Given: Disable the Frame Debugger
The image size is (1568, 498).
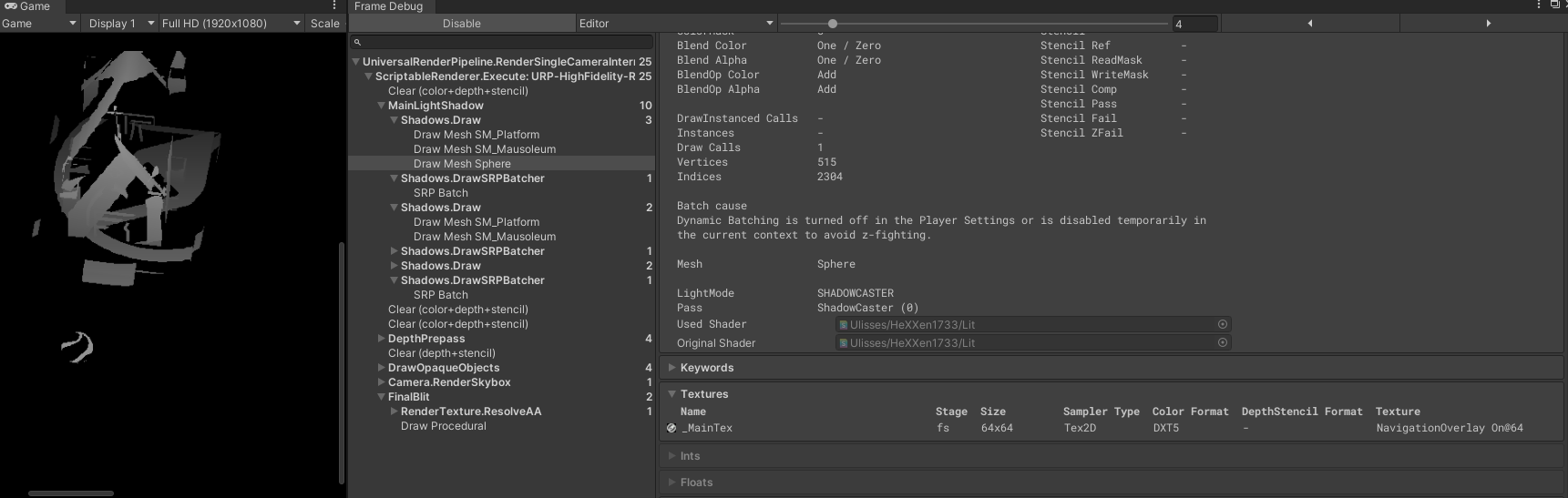Looking at the screenshot, I should 461,24.
